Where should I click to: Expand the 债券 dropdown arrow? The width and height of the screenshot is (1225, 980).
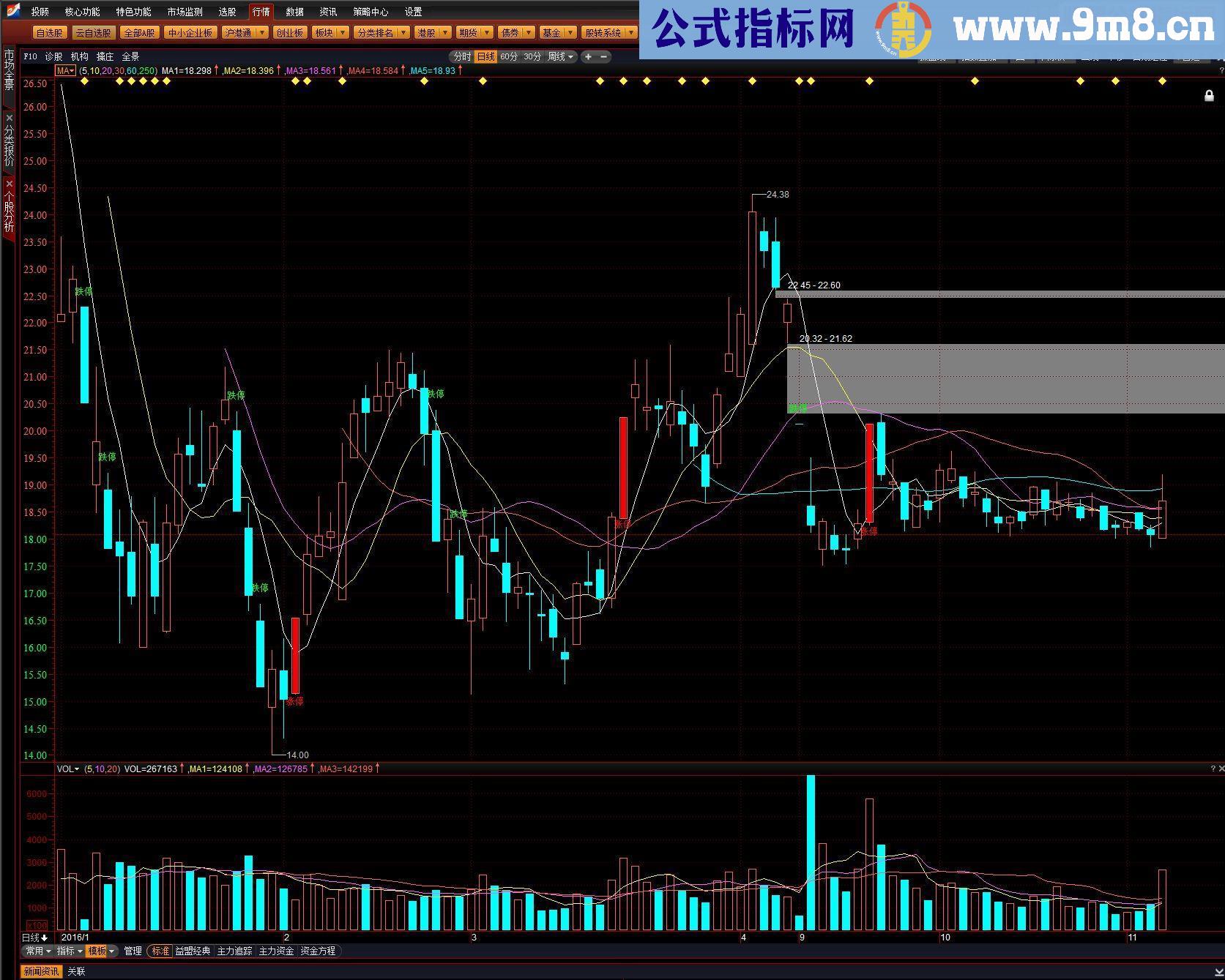529,33
